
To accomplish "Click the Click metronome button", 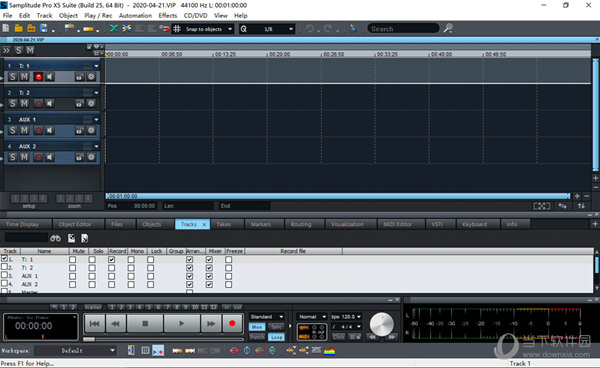I will (x=338, y=337).
